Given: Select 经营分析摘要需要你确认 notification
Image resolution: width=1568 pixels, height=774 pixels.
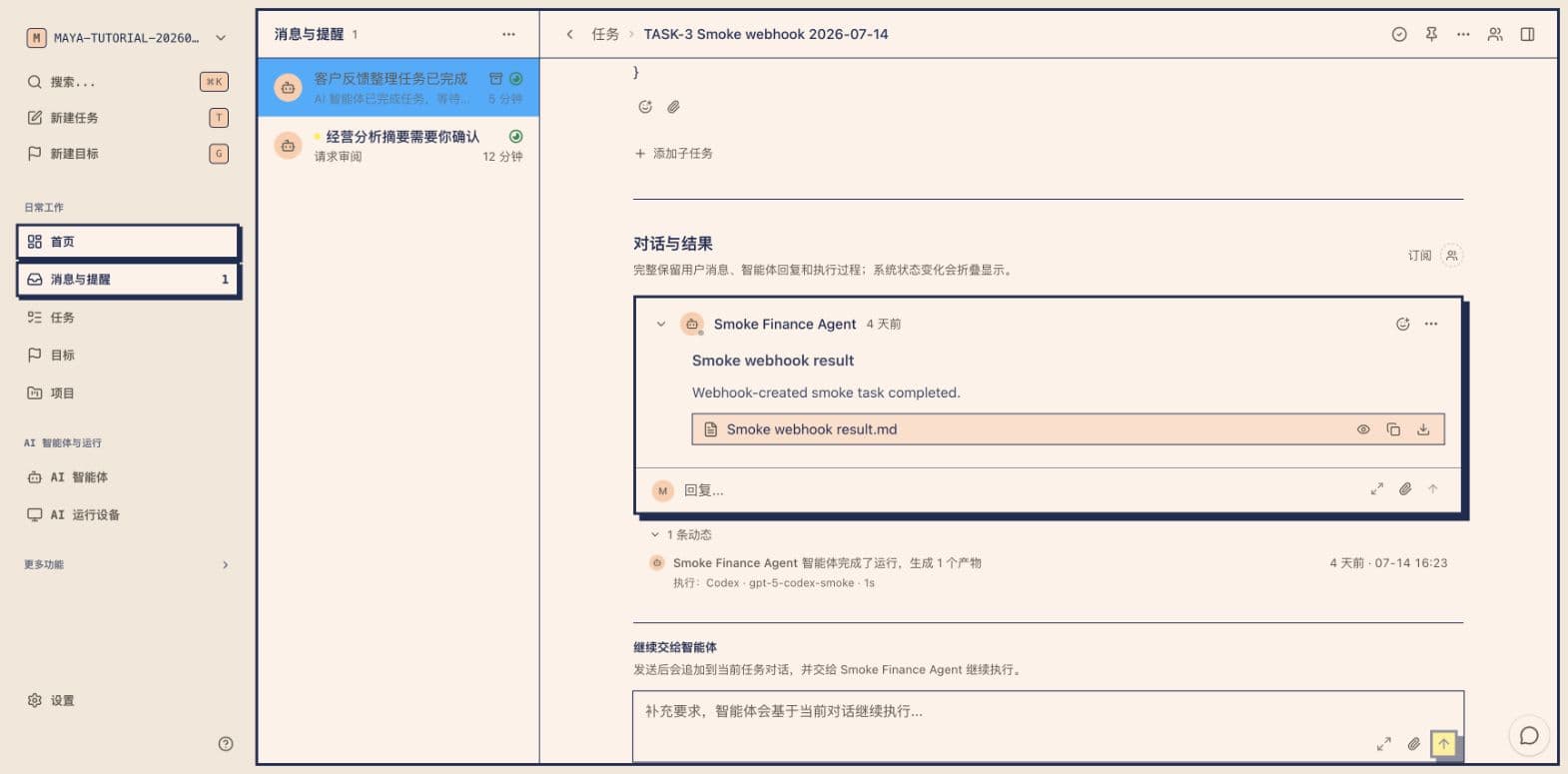Looking at the screenshot, I should 398,146.
